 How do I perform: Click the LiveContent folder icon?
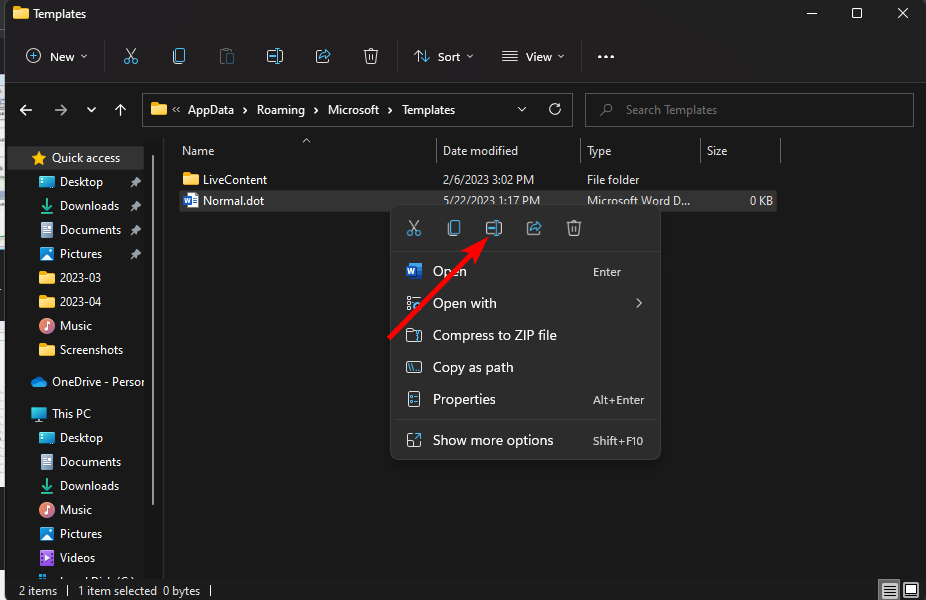pos(190,179)
